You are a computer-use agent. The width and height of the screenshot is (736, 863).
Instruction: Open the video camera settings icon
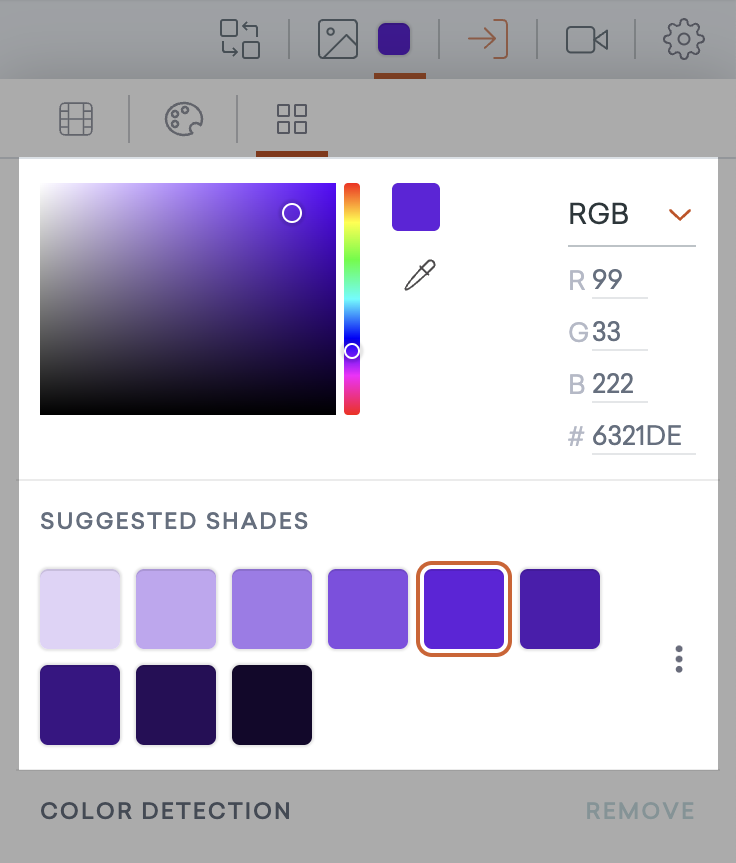click(x=587, y=39)
